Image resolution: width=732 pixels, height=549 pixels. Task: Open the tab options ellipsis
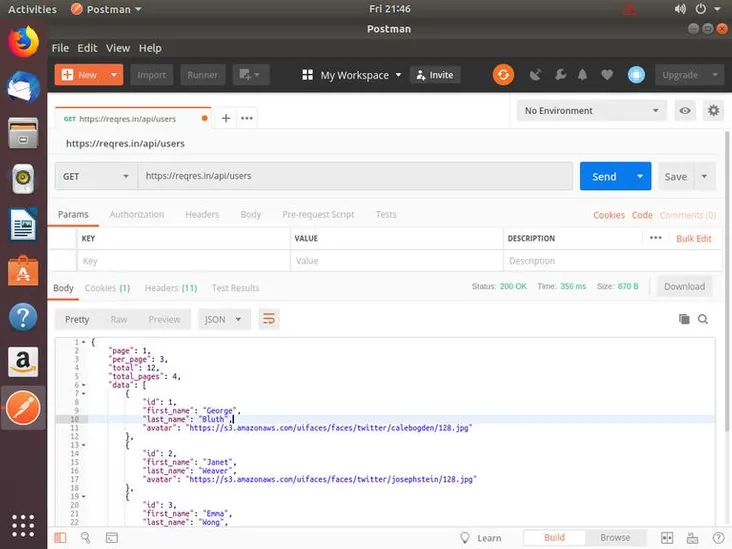pyautogui.click(x=247, y=118)
